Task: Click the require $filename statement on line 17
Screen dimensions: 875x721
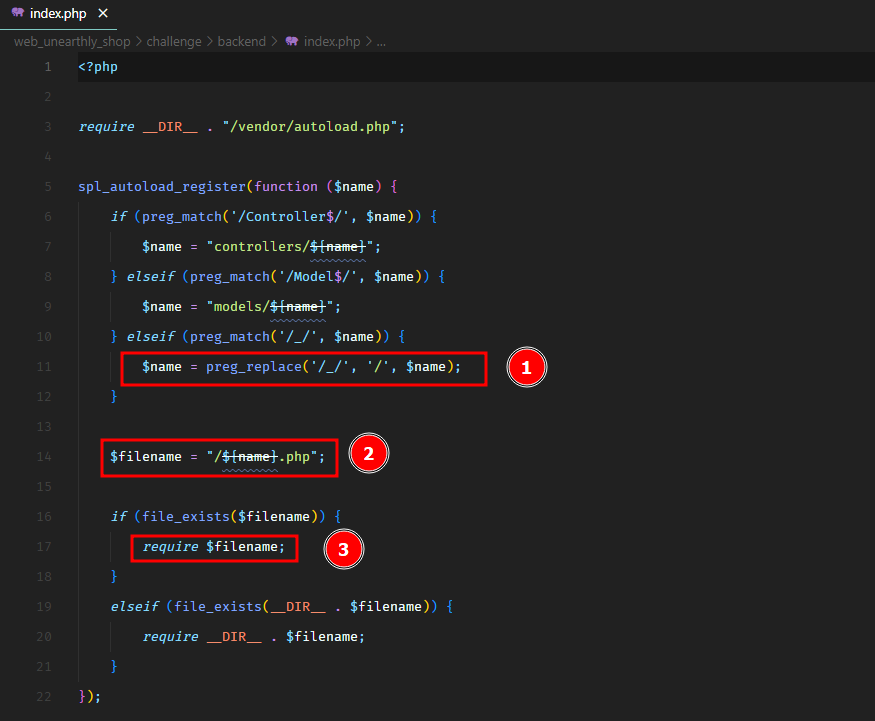Action: (x=214, y=547)
